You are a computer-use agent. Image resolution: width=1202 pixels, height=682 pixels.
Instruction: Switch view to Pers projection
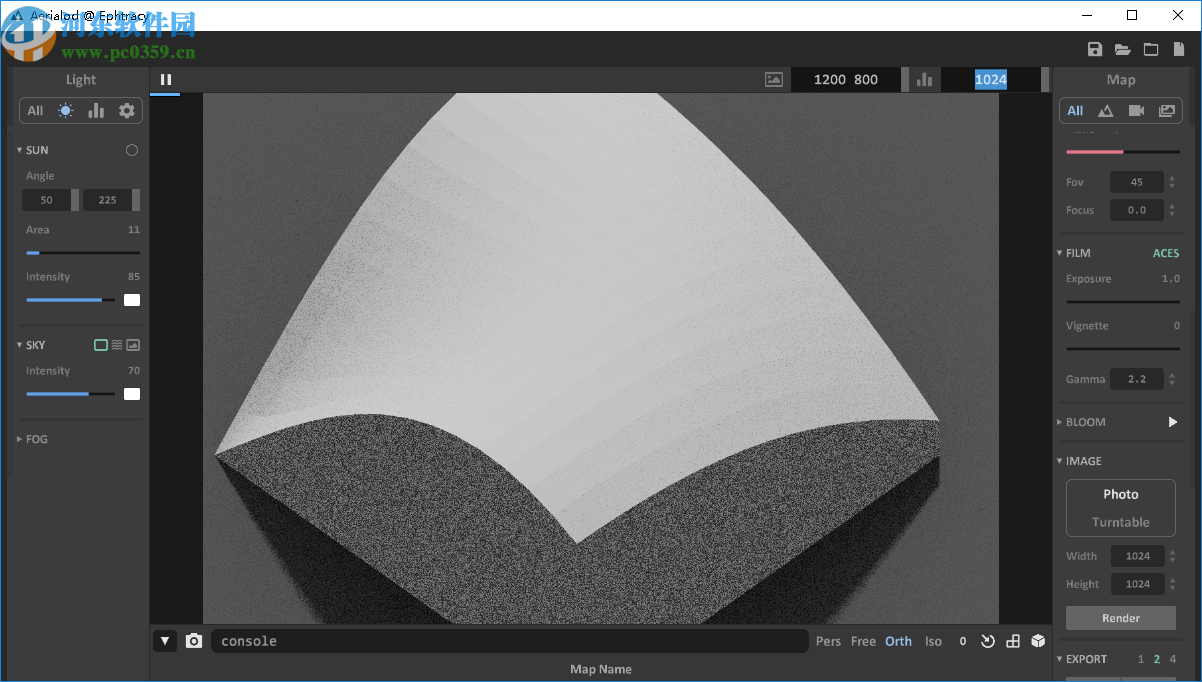(x=828, y=641)
